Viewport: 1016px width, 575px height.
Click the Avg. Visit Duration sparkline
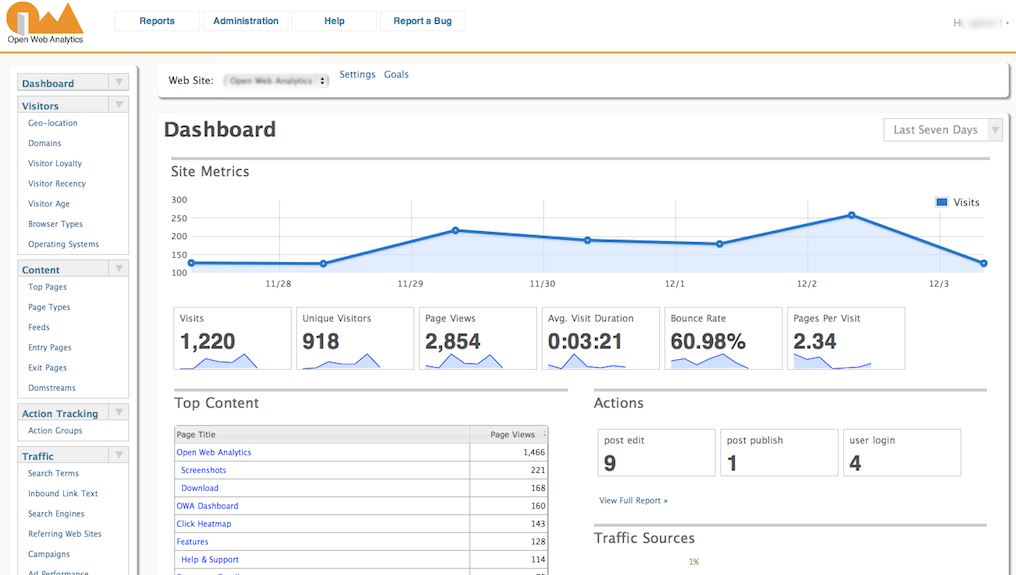point(586,361)
